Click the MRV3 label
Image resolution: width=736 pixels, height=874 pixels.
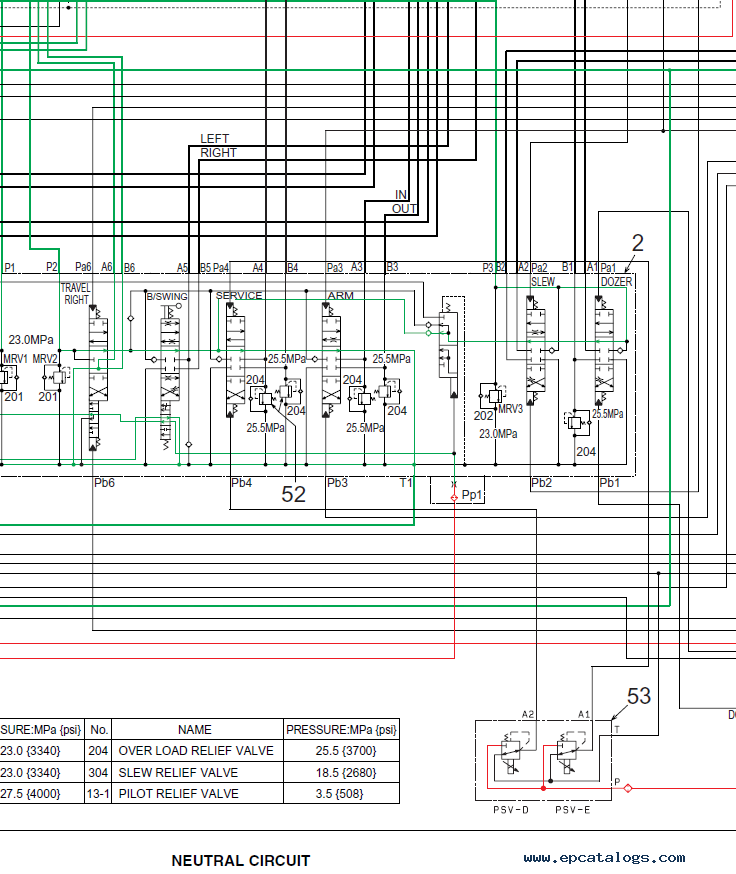[x=511, y=409]
